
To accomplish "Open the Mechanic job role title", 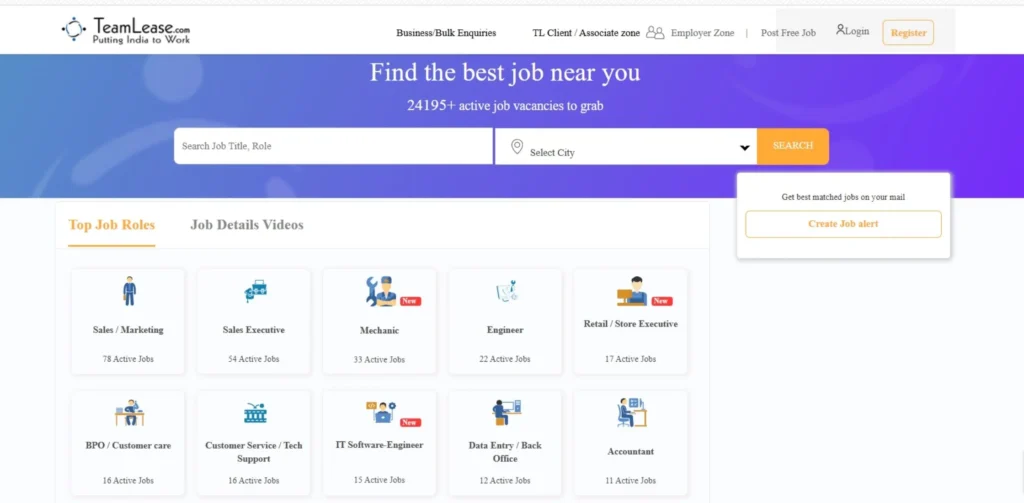I will [379, 331].
